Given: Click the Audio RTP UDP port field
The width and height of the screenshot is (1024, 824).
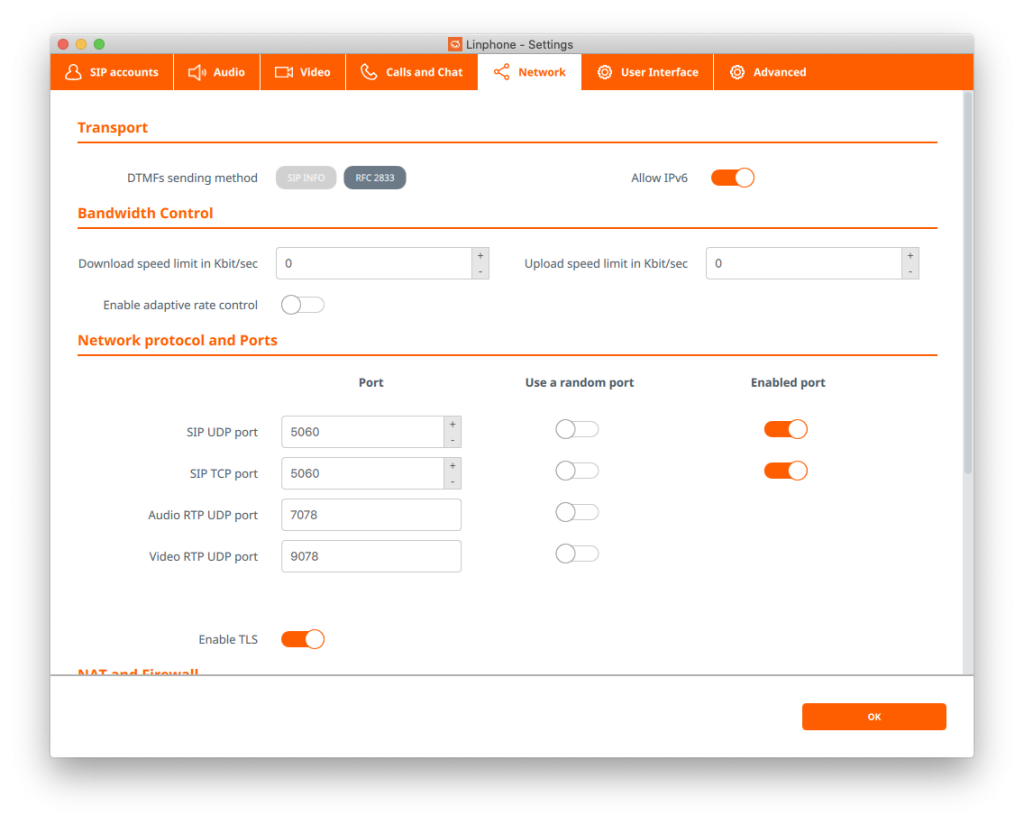Looking at the screenshot, I should [x=371, y=515].
